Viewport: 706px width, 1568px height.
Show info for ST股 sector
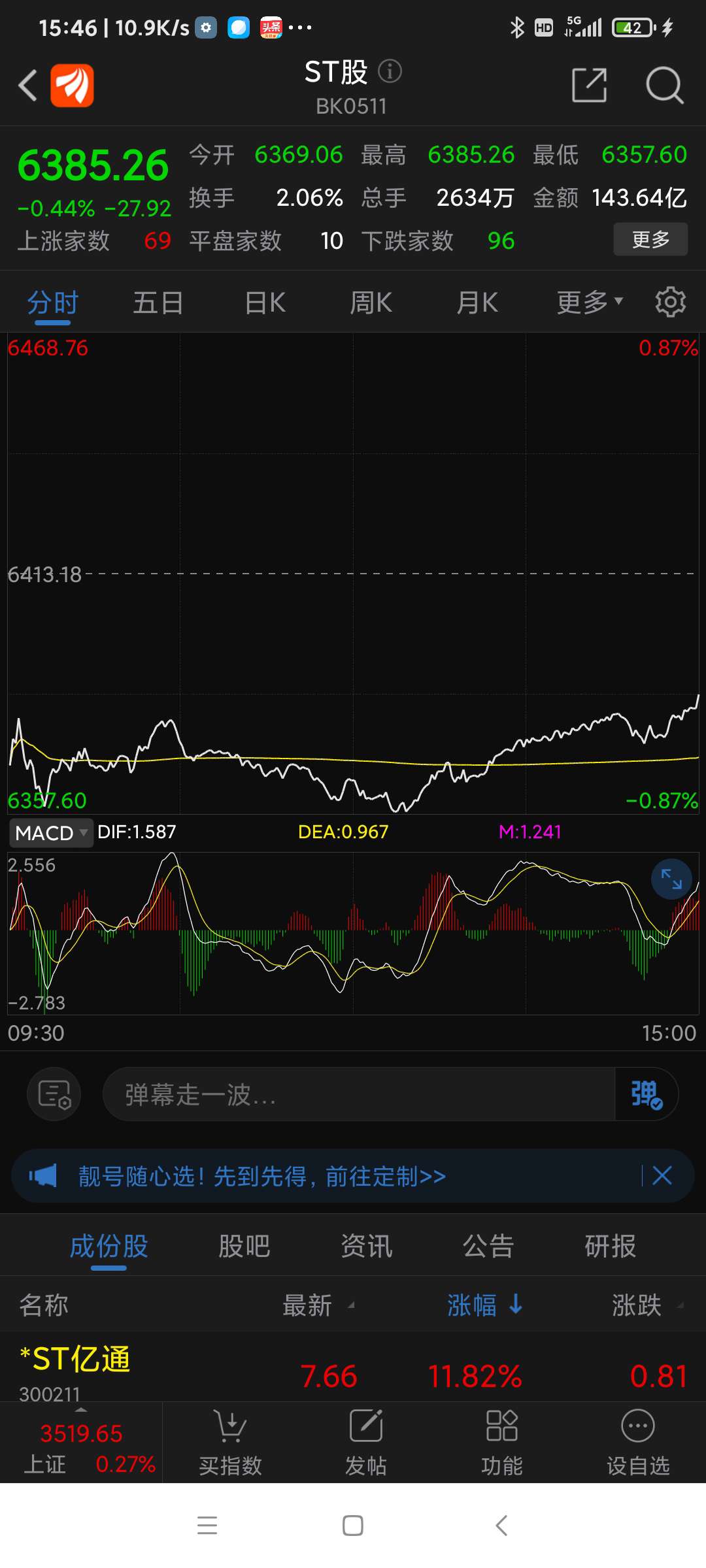pos(390,71)
